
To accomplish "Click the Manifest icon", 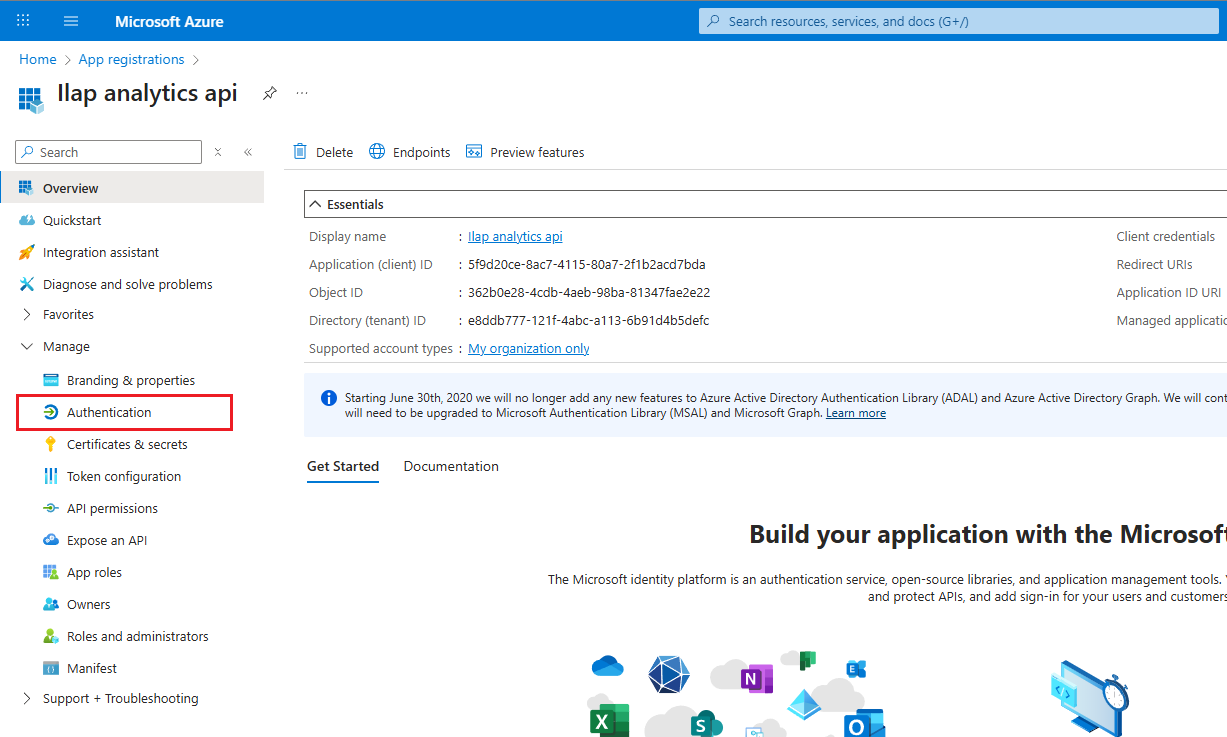I will pyautogui.click(x=50, y=668).
